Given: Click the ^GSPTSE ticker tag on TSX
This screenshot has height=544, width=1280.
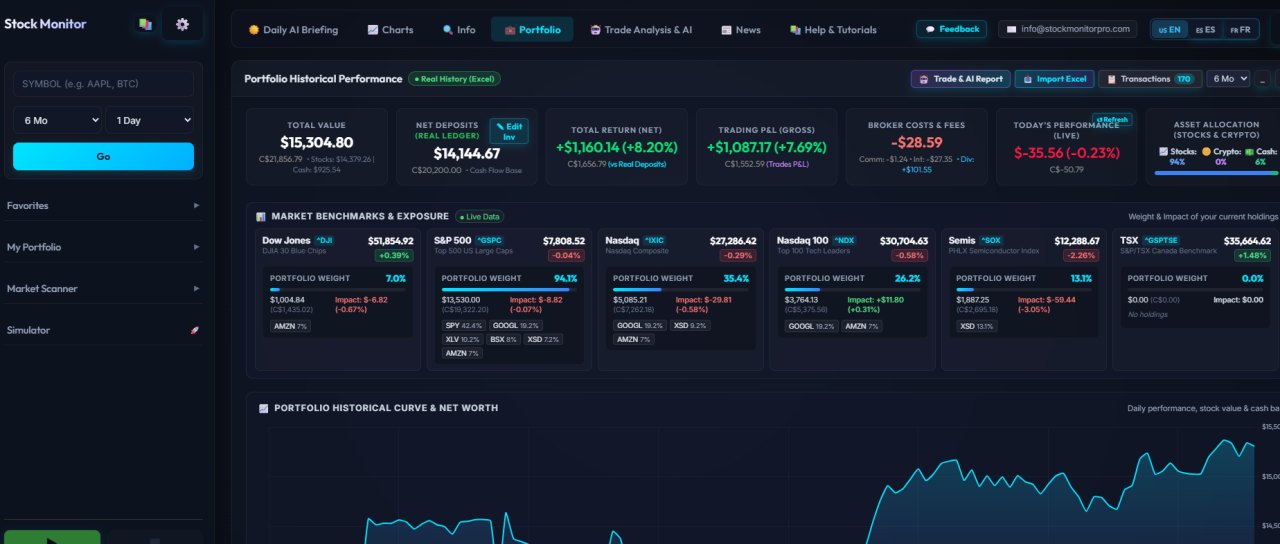Looking at the screenshot, I should point(1162,240).
